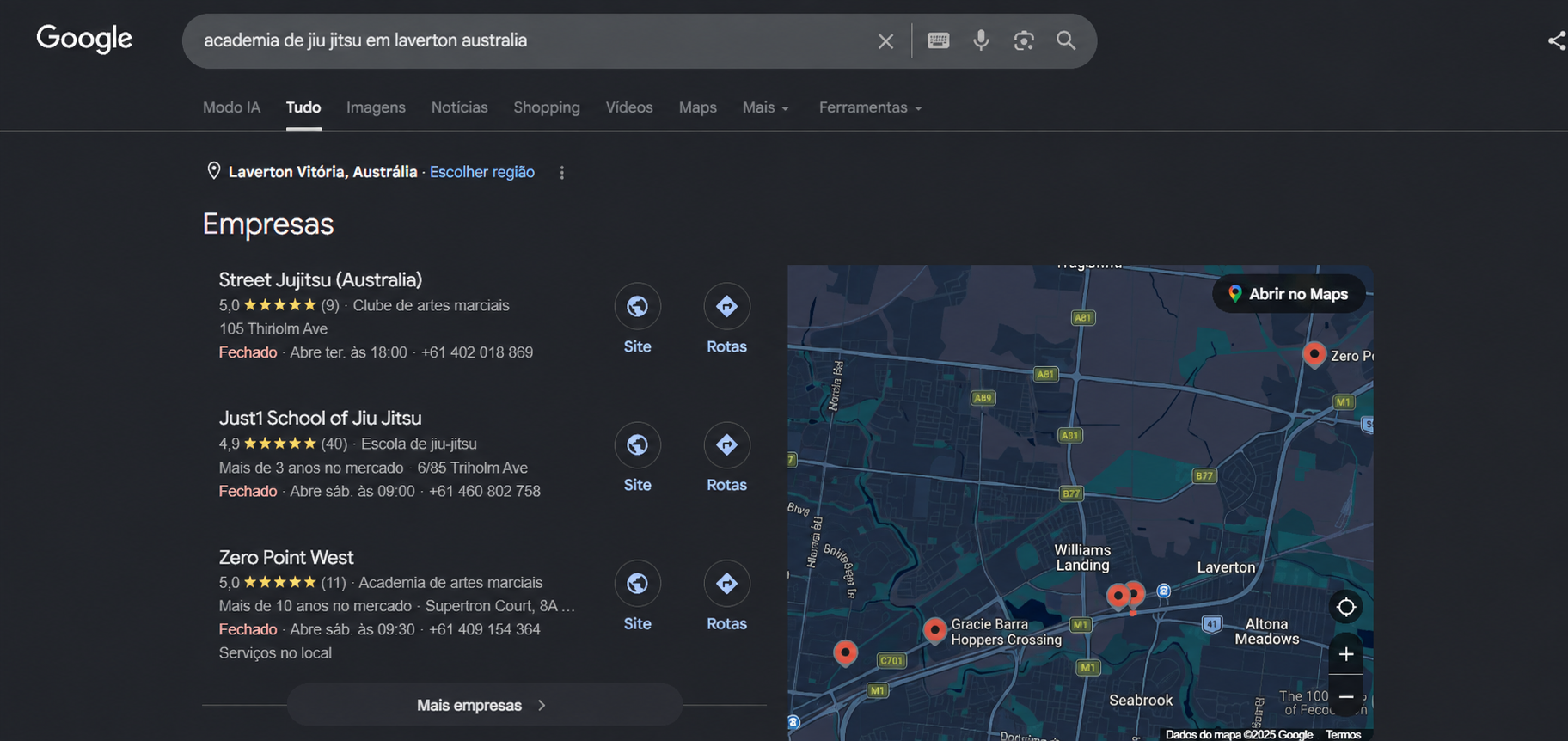Zoom in on the map with plus
Screen dimensions: 1568x741
pyautogui.click(x=1346, y=654)
